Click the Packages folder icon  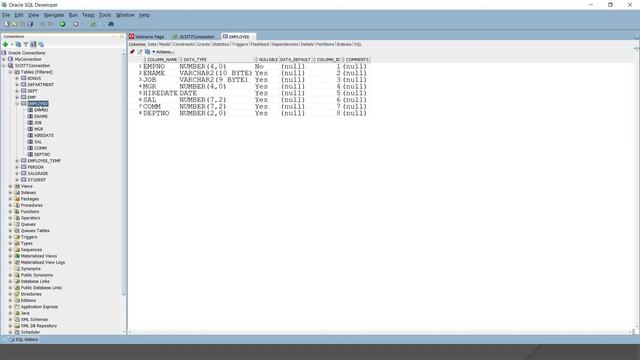click(x=17, y=199)
